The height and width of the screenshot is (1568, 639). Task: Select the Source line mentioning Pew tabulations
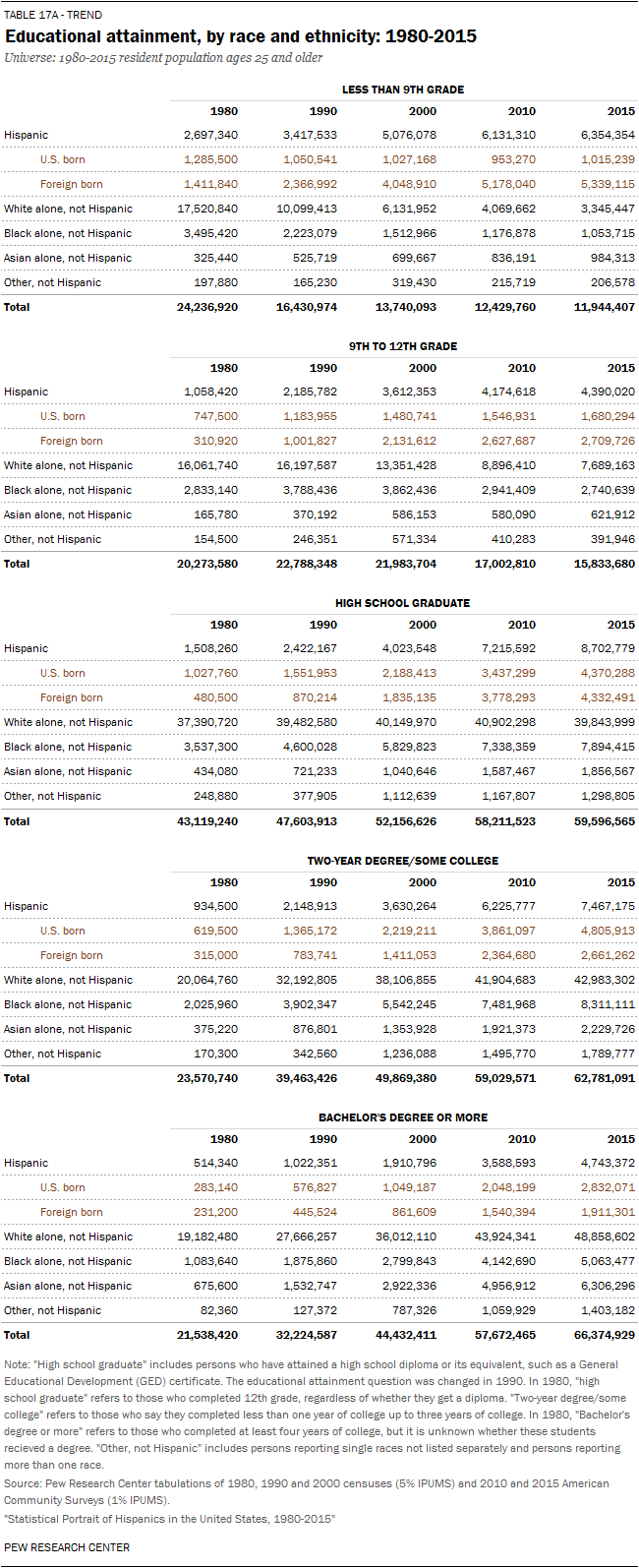pos(307,1490)
